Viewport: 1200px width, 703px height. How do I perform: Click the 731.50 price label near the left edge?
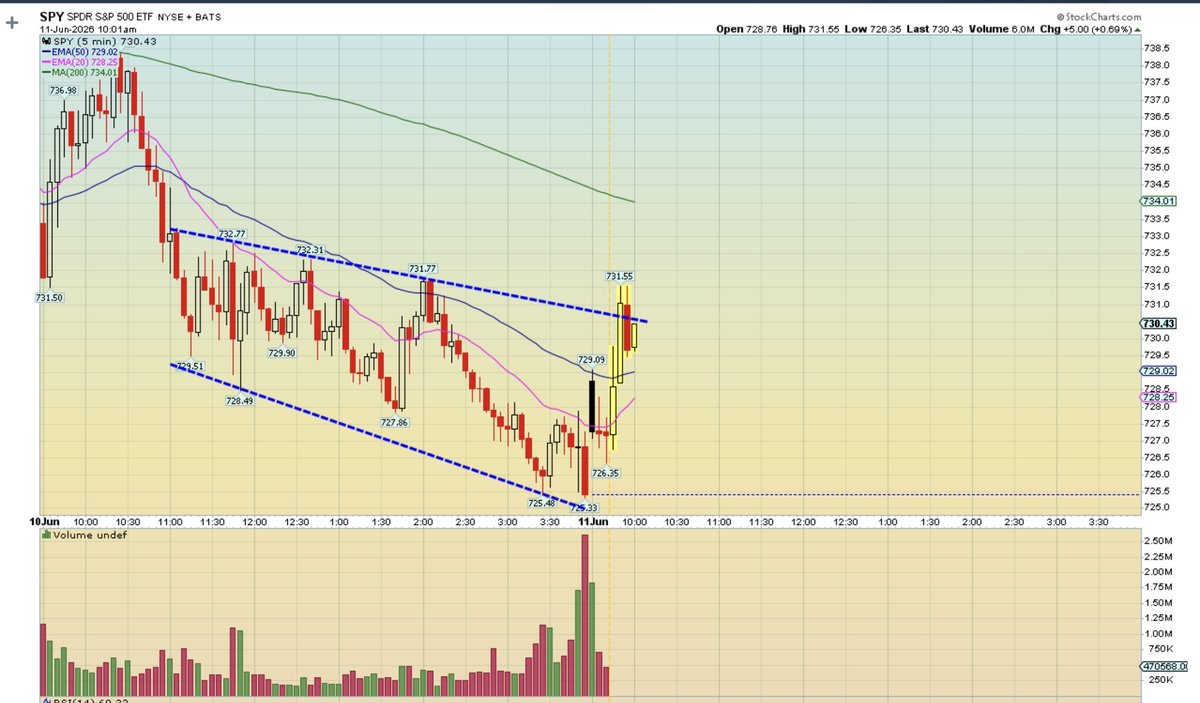point(49,297)
